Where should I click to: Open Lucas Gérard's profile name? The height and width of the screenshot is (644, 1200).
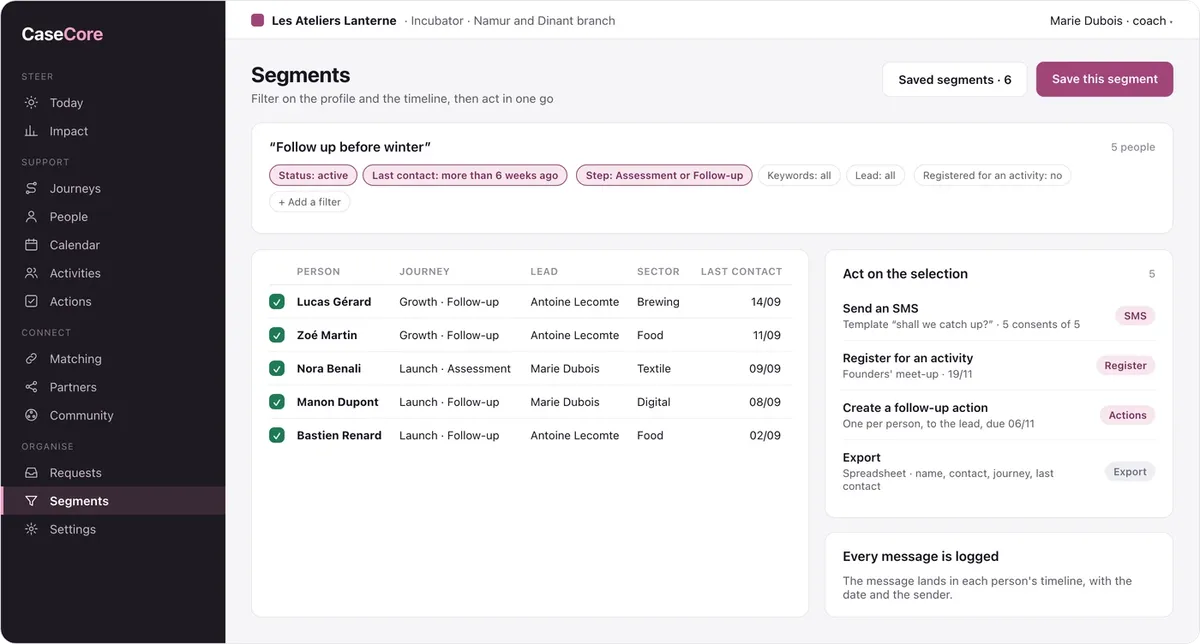click(334, 302)
